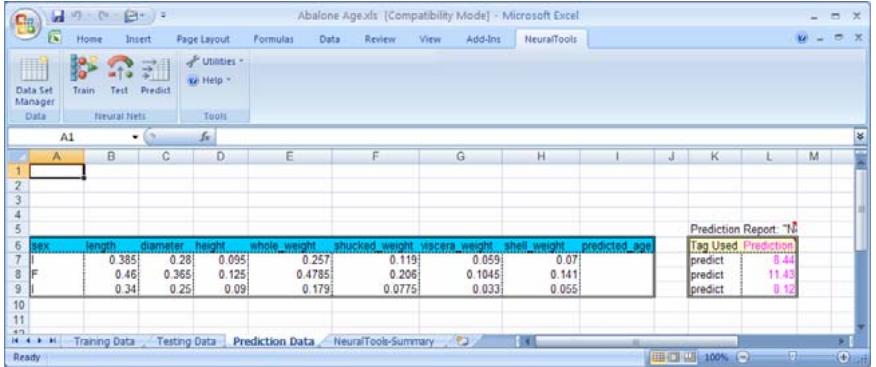
Task: Click selected cell A1
Action: click(56, 171)
